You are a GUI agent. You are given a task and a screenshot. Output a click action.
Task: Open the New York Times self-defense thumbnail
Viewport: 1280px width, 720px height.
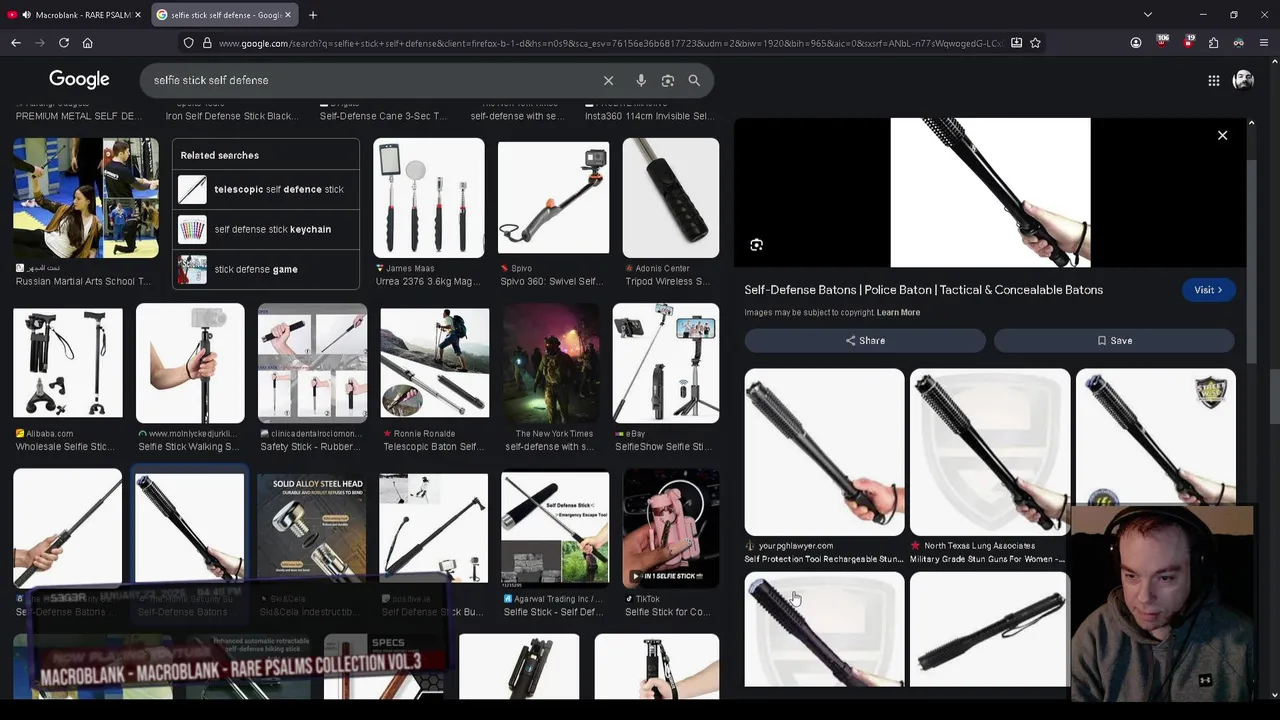551,363
